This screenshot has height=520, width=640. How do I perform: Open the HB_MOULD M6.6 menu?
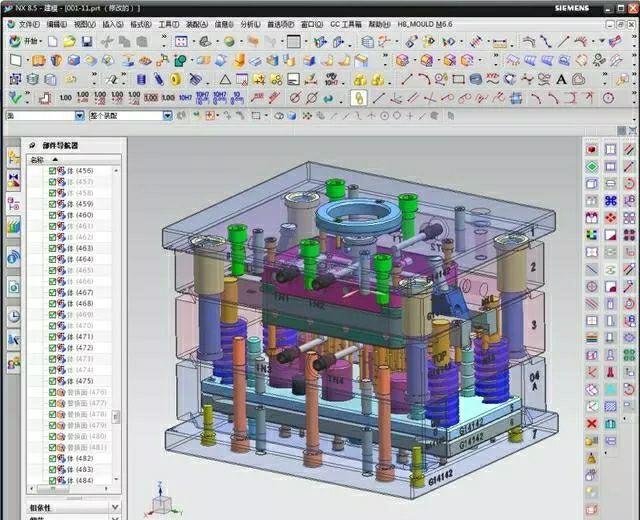pos(425,24)
